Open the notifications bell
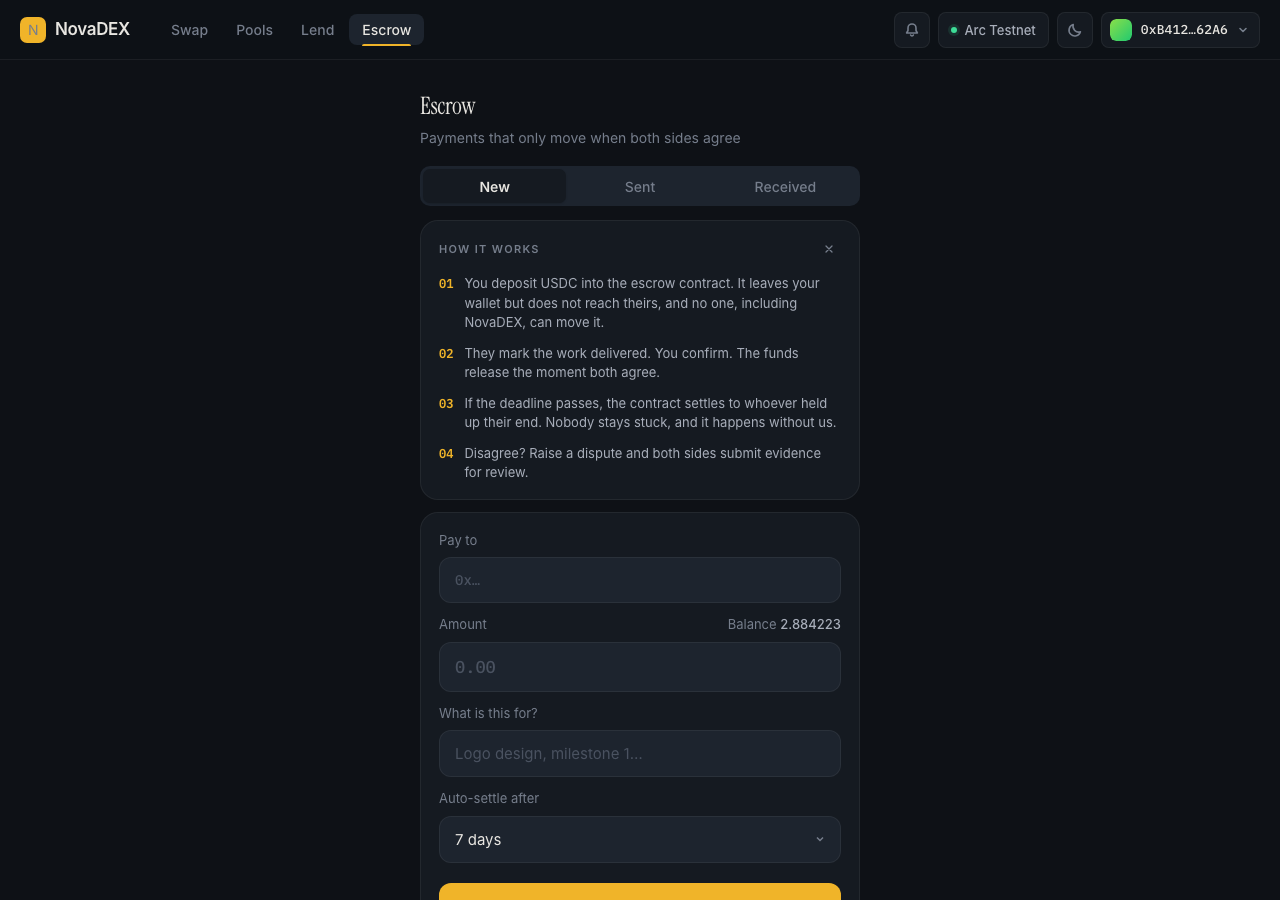Viewport: 1280px width, 900px height. point(912,30)
